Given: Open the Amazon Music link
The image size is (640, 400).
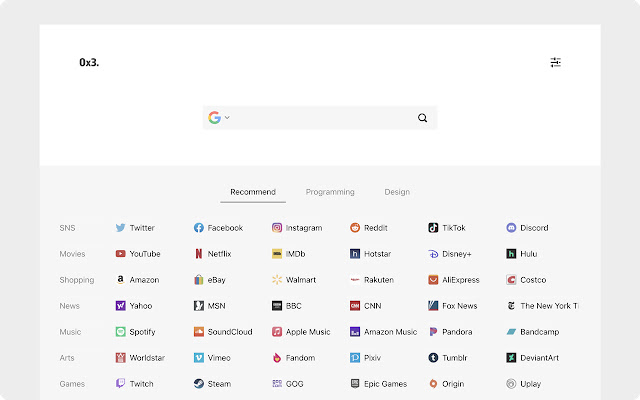Looking at the screenshot, I should click(383, 332).
